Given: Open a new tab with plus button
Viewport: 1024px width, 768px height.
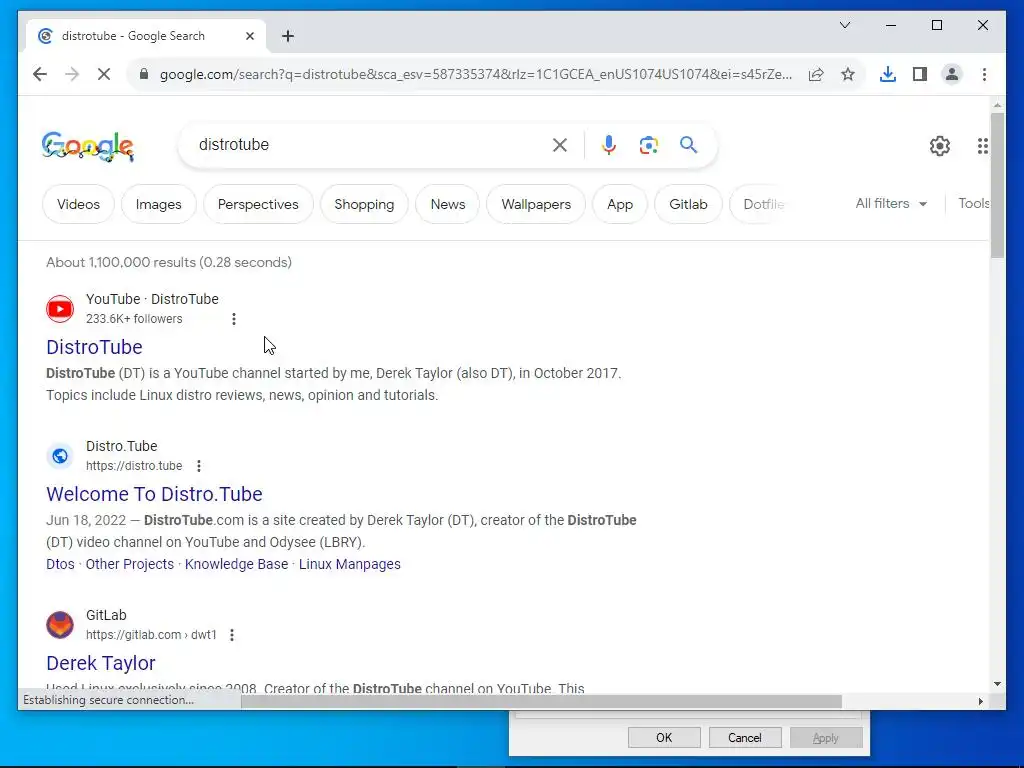Looking at the screenshot, I should tap(288, 36).
